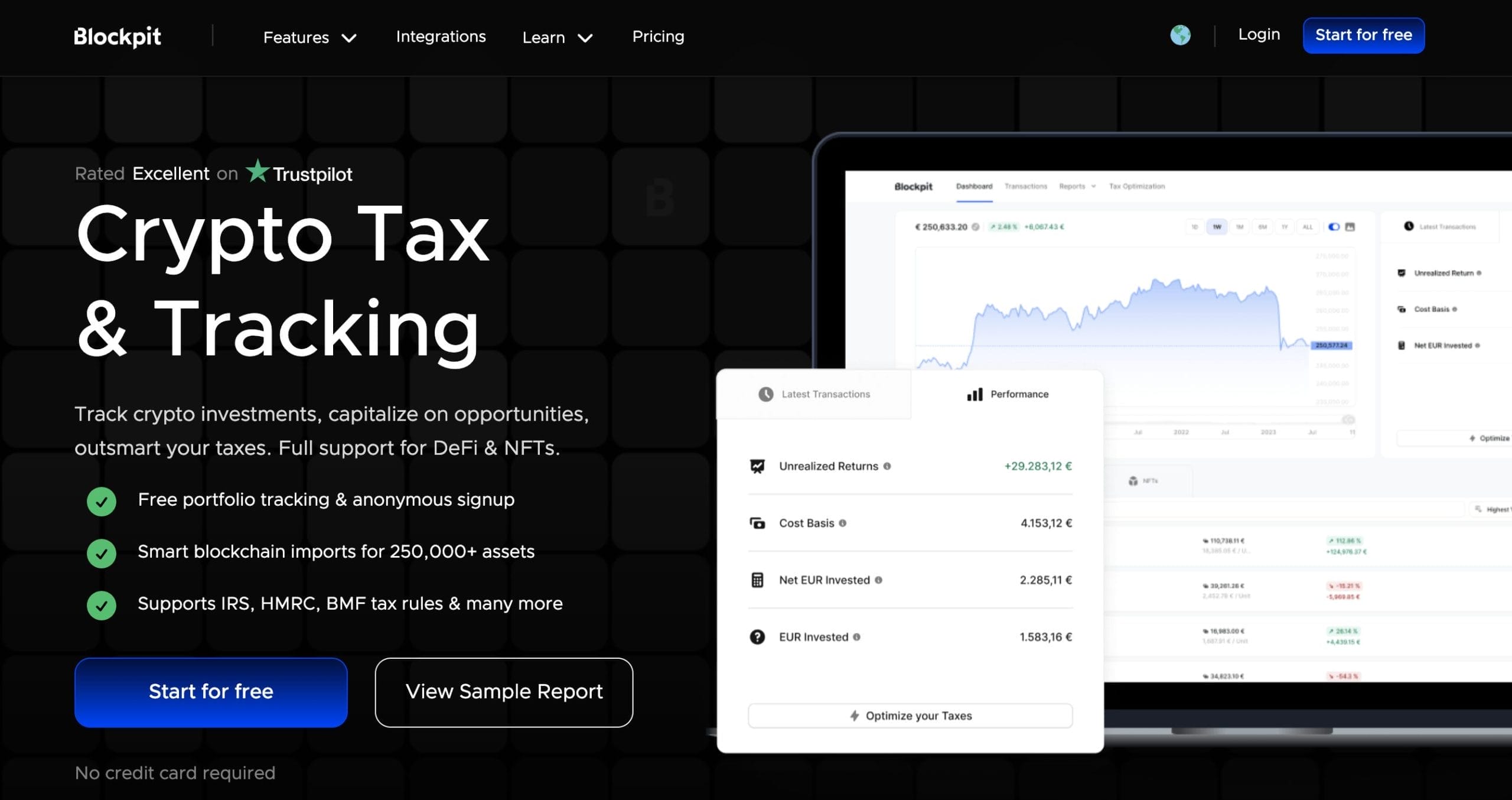Click the Cost Basis wallet icon in the card
Image resolution: width=1512 pixels, height=800 pixels.
coord(757,523)
